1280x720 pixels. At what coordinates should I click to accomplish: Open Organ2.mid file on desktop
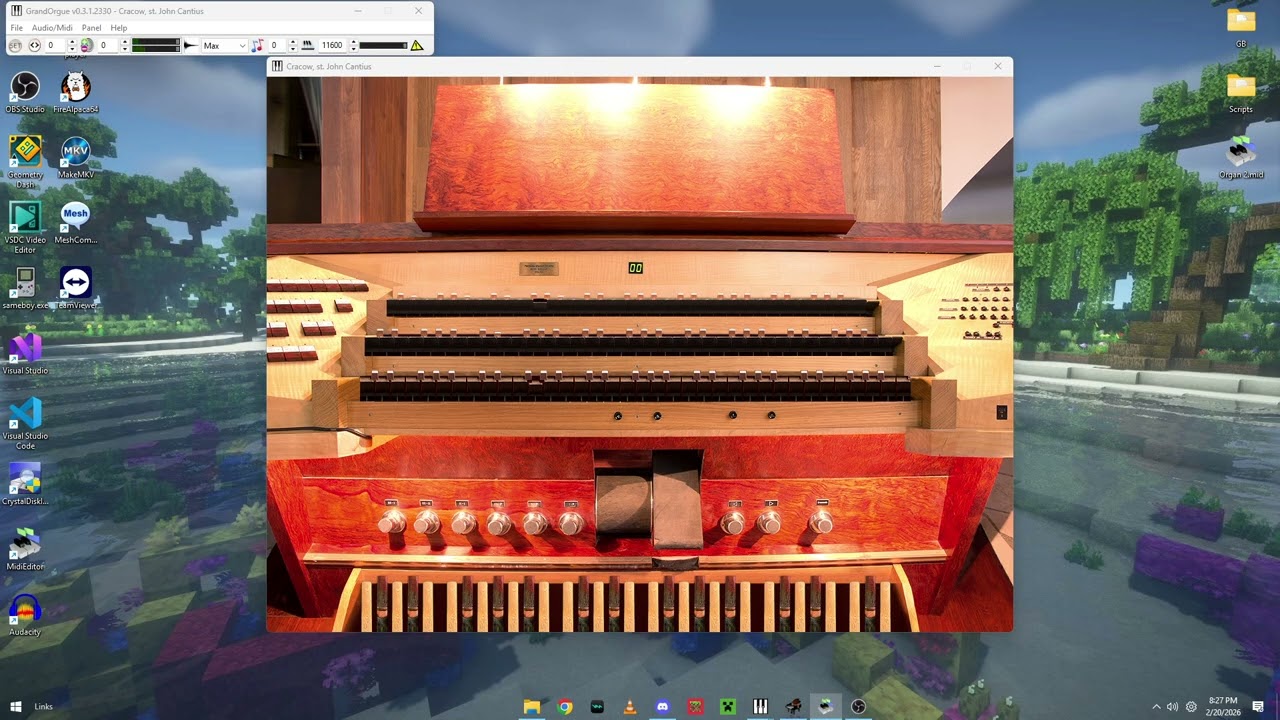(x=1241, y=157)
